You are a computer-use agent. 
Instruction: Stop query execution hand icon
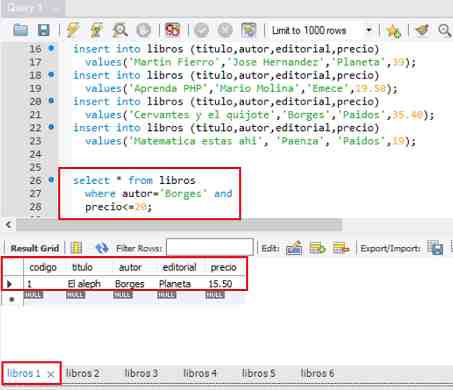(x=144, y=30)
